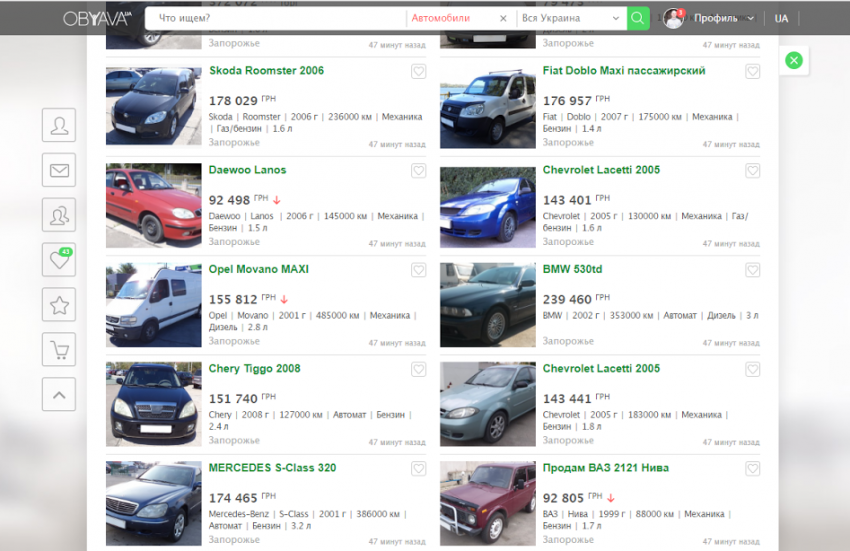Screen dimensions: 850x551
Task: Click the price 239 460 ГРН
Action: [576, 299]
